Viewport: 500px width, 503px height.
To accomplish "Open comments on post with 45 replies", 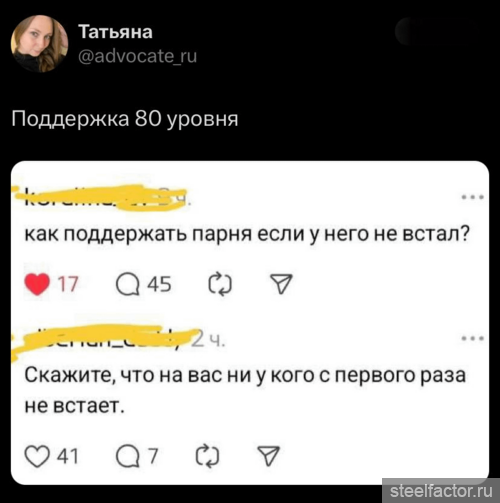I will (128, 285).
